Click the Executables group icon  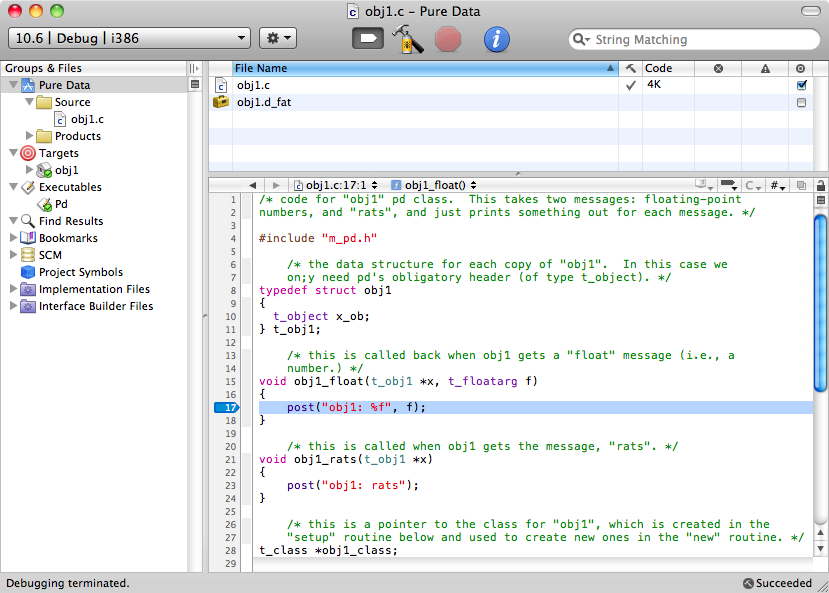point(27,187)
